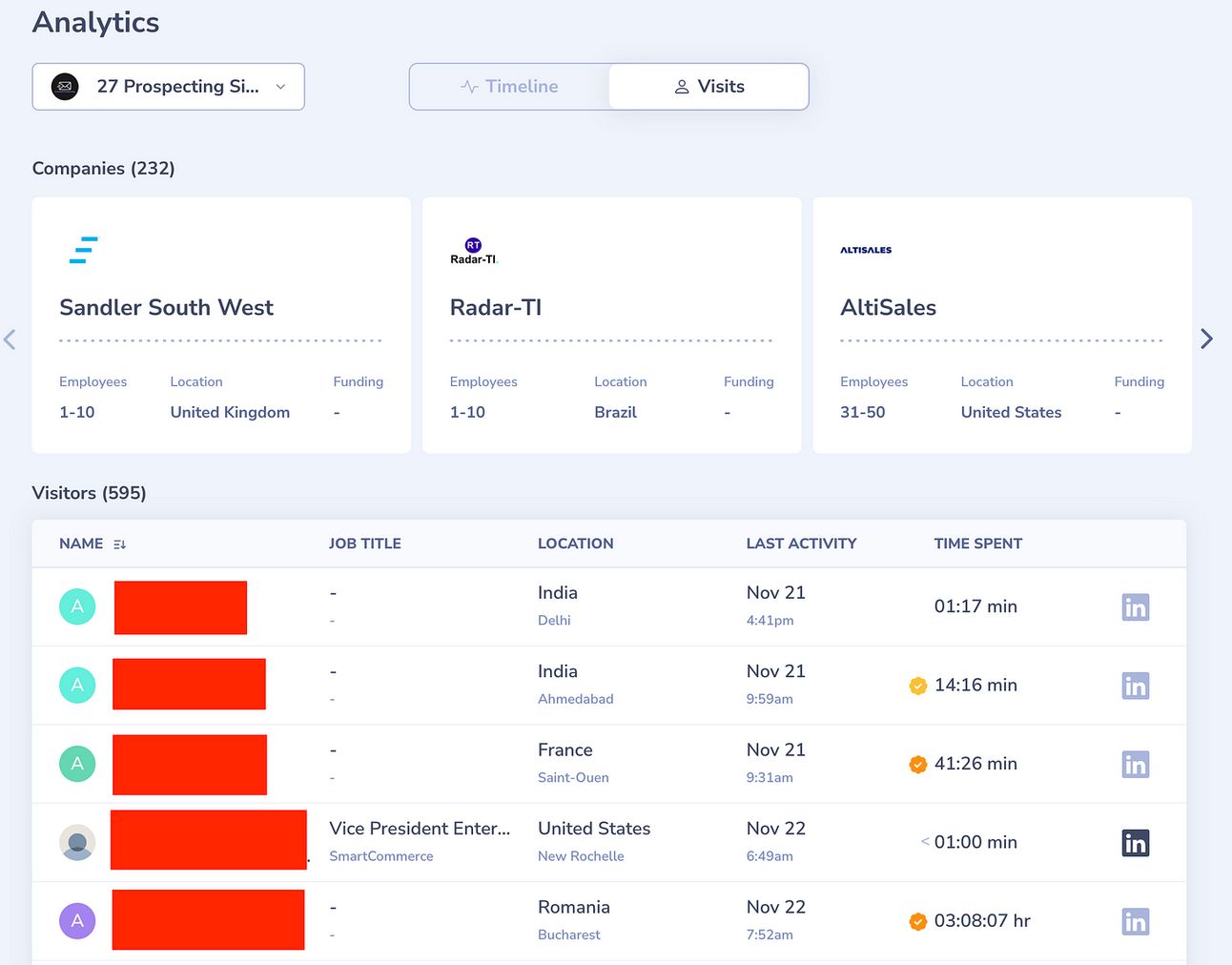Open LinkedIn profile for the Bucharest visitor
The width and height of the screenshot is (1232, 965).
pyautogui.click(x=1136, y=922)
